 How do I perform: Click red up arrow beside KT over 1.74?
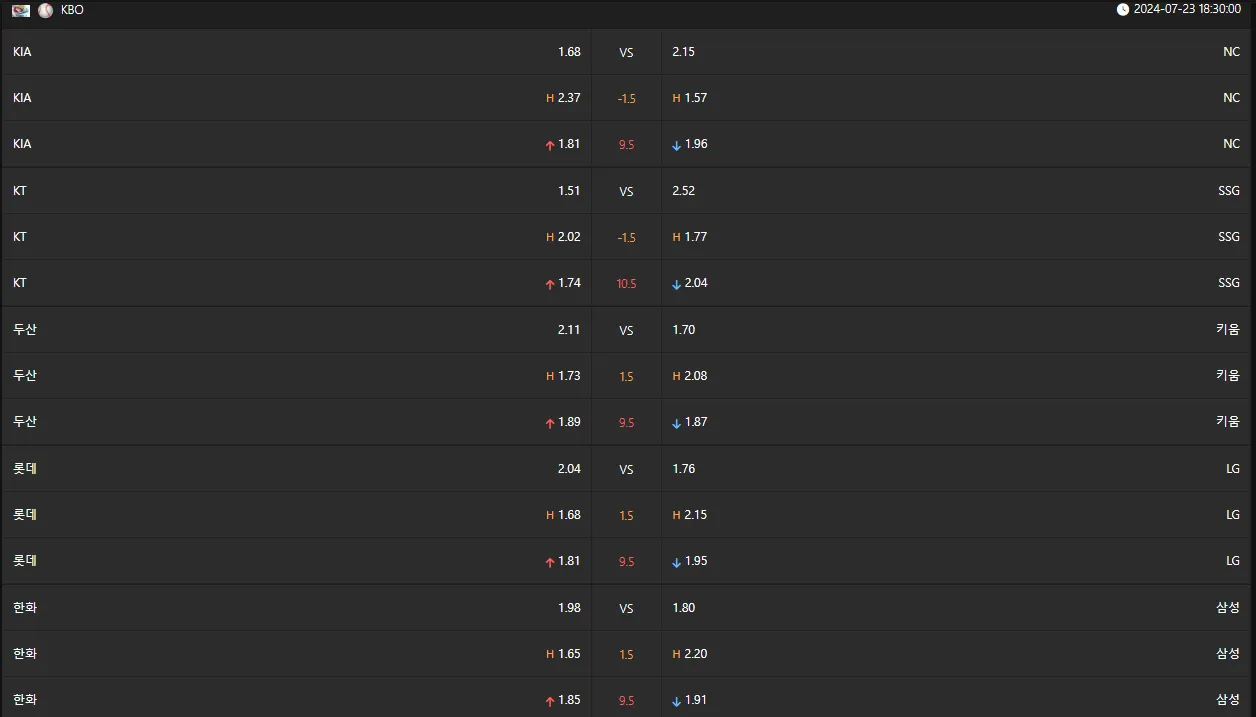[x=550, y=284]
